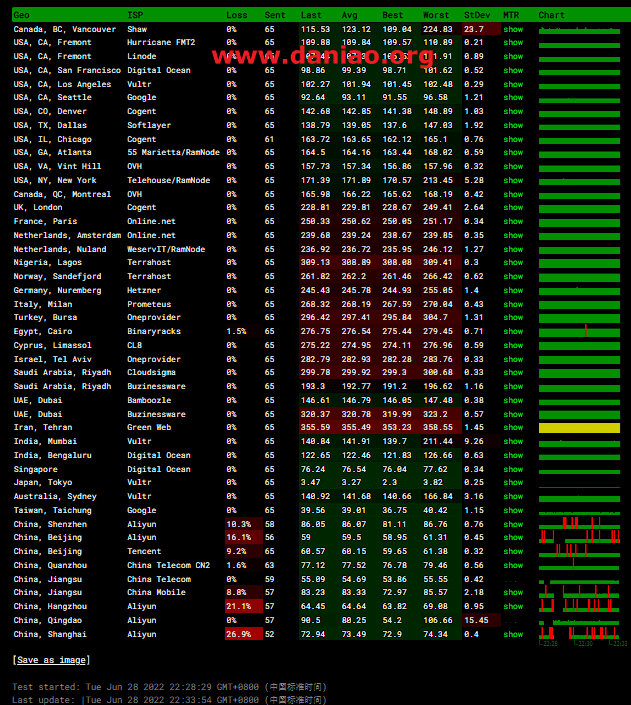631x705 pixels.
Task: Show MTR for Canada, BC, Vancouver Shaw
Action: (513, 29)
